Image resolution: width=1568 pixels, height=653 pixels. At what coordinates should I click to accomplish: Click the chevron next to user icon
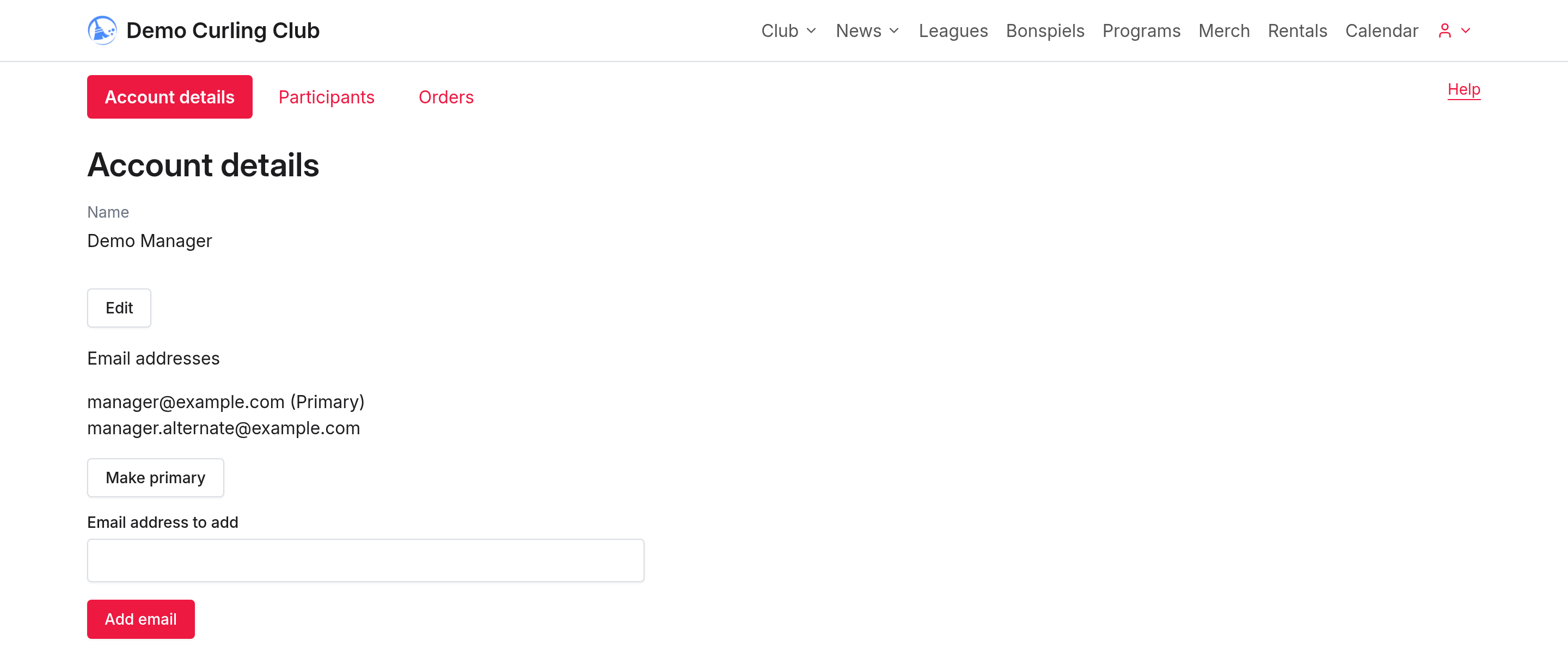(x=1466, y=30)
